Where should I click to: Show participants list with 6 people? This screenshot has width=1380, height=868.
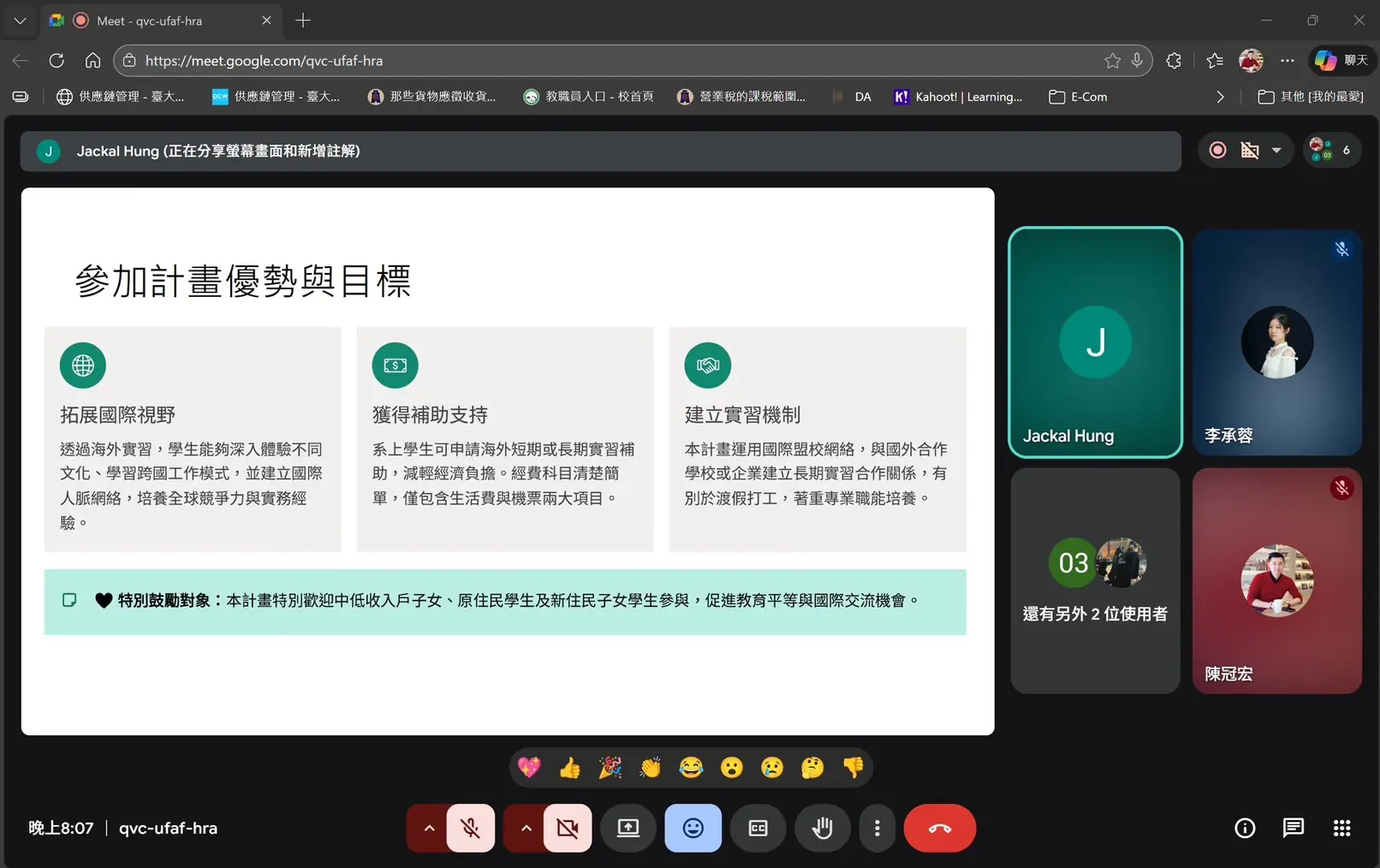1331,151
